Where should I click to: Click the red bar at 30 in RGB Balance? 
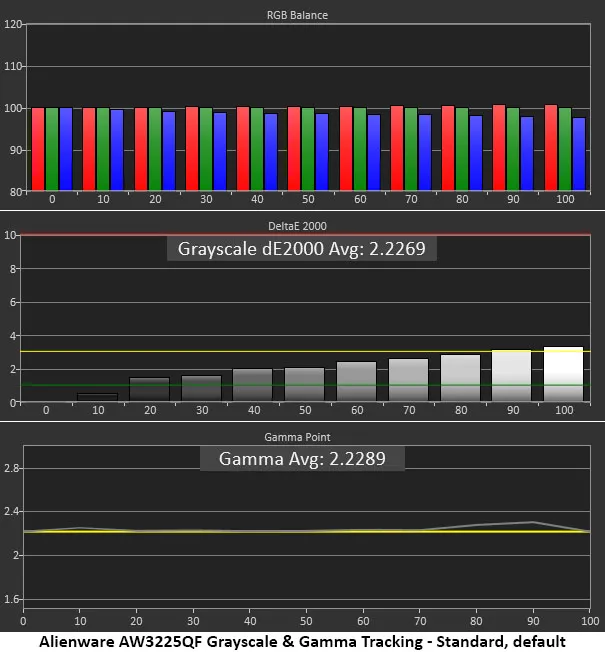pyautogui.click(x=191, y=149)
